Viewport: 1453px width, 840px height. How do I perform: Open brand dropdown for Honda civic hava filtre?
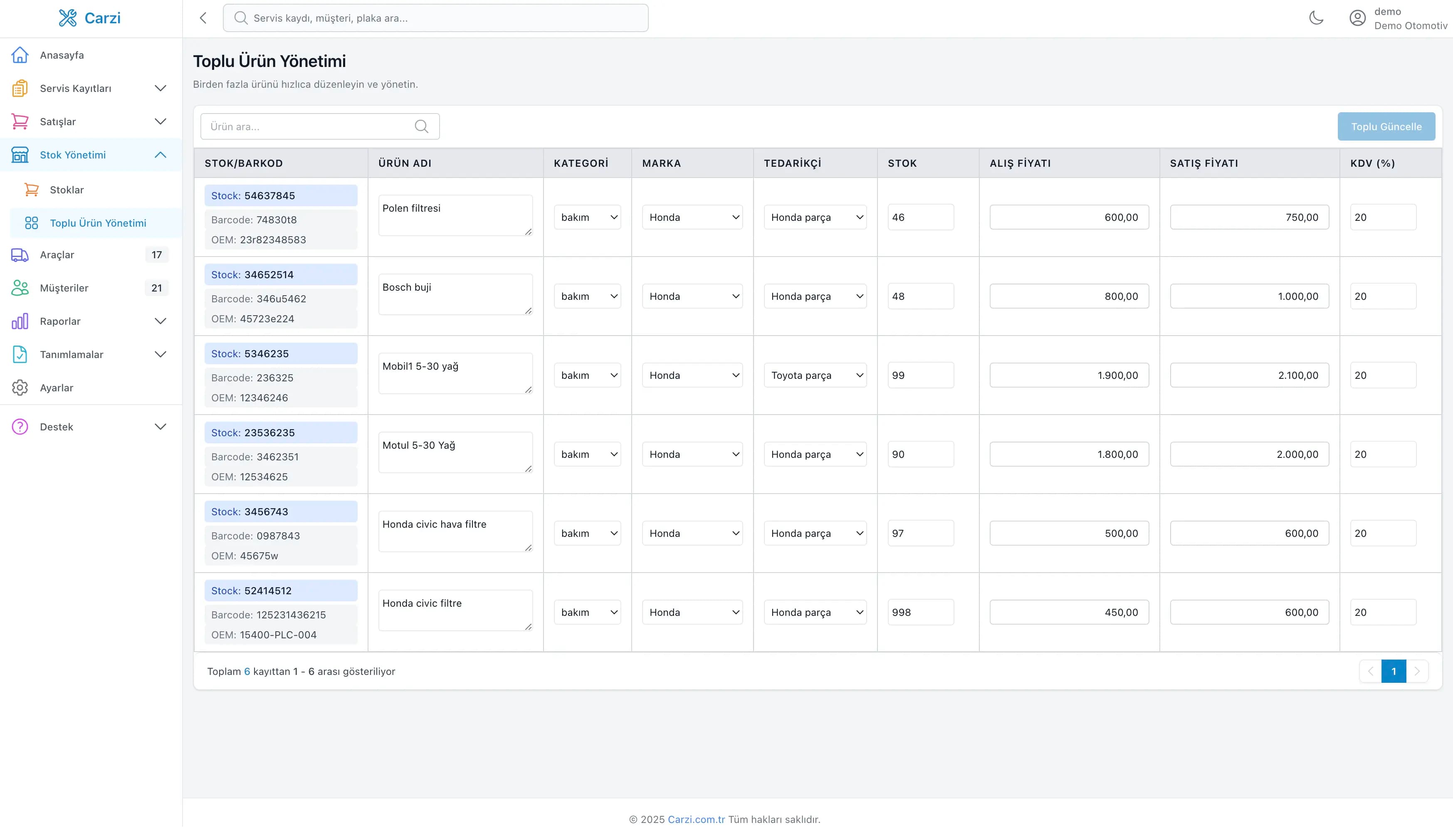coord(692,533)
